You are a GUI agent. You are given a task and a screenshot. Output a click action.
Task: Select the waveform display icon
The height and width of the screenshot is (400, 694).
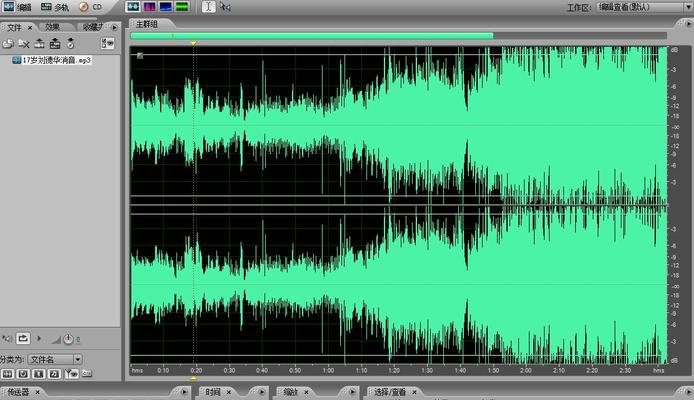[x=132, y=7]
